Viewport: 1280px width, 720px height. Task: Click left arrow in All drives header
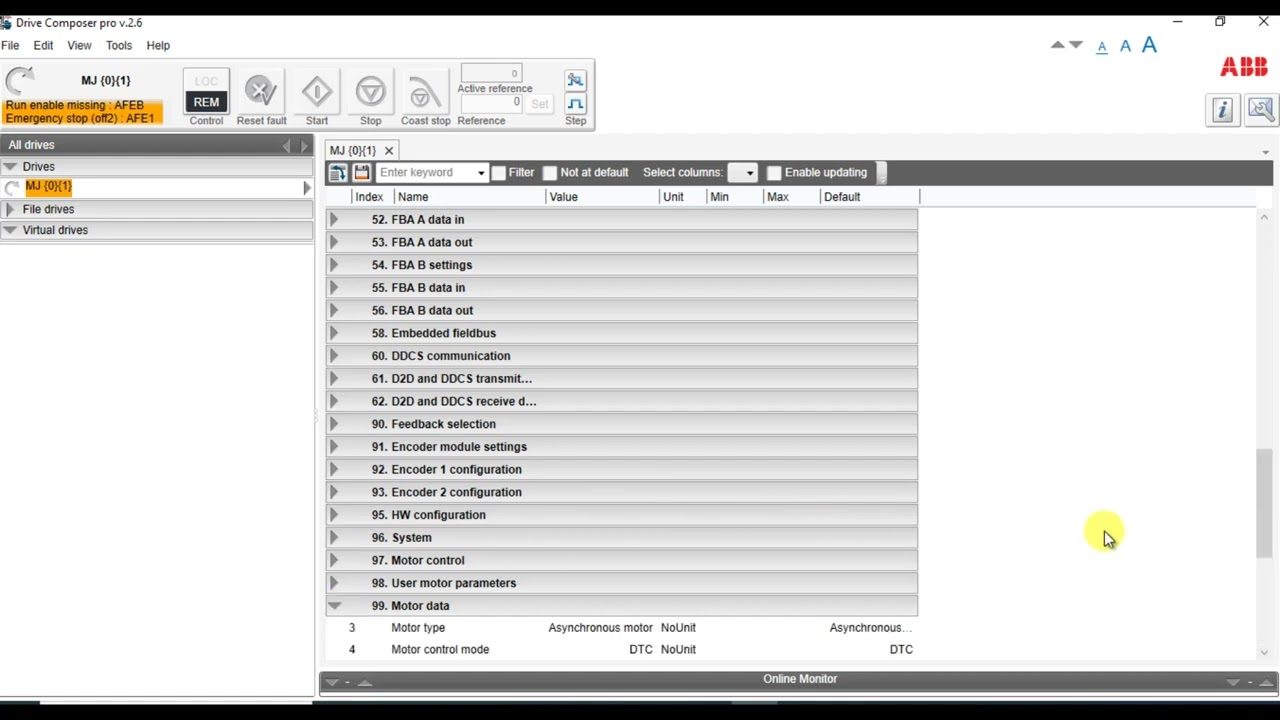[286, 146]
